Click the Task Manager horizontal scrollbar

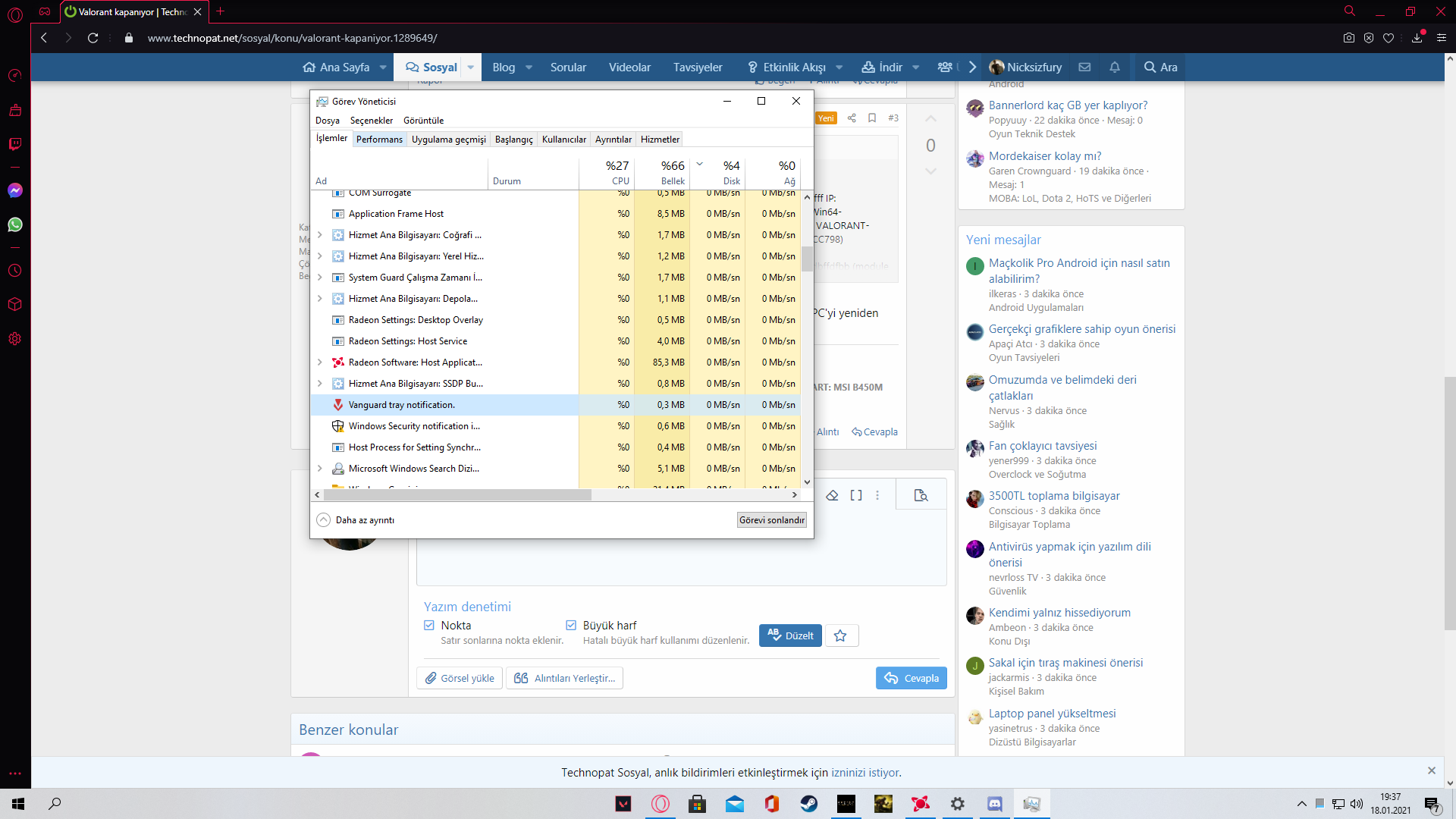tap(457, 495)
